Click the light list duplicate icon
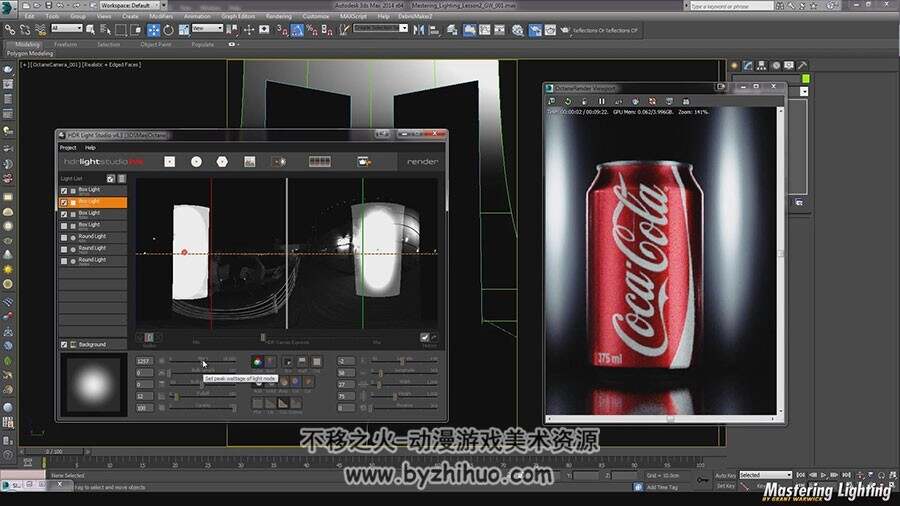 pos(111,178)
